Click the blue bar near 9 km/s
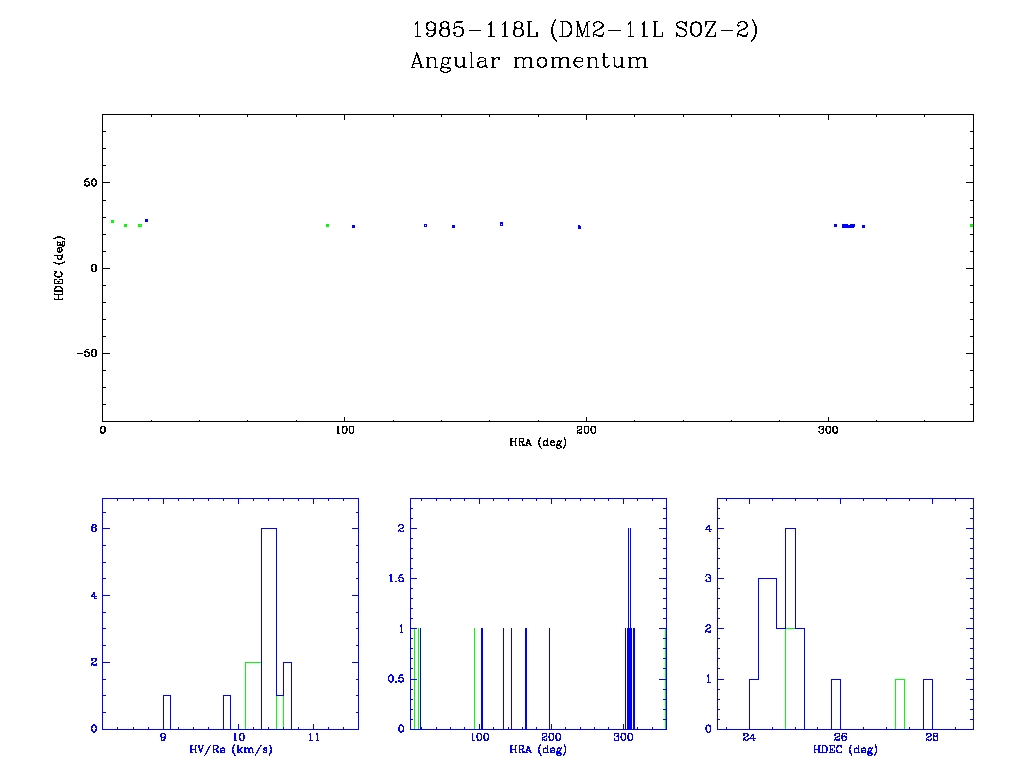The height and width of the screenshot is (768, 1024). (167, 712)
